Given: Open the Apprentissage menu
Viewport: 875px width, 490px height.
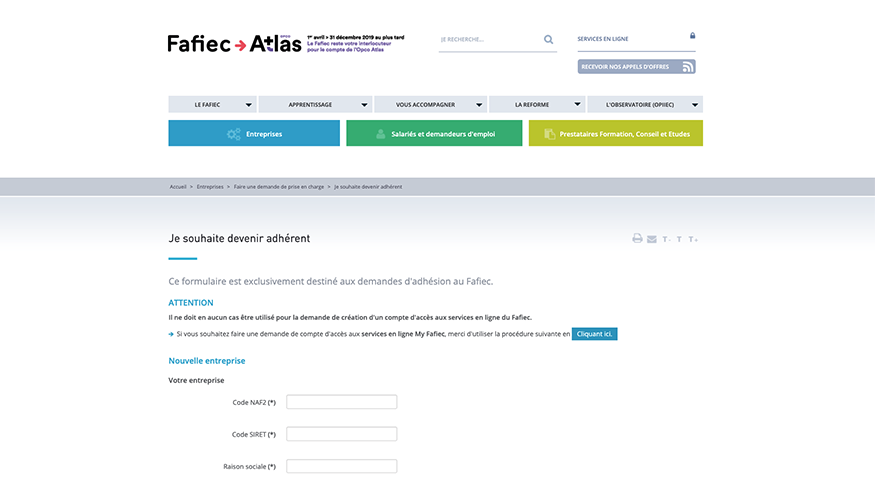Looking at the screenshot, I should (x=315, y=104).
